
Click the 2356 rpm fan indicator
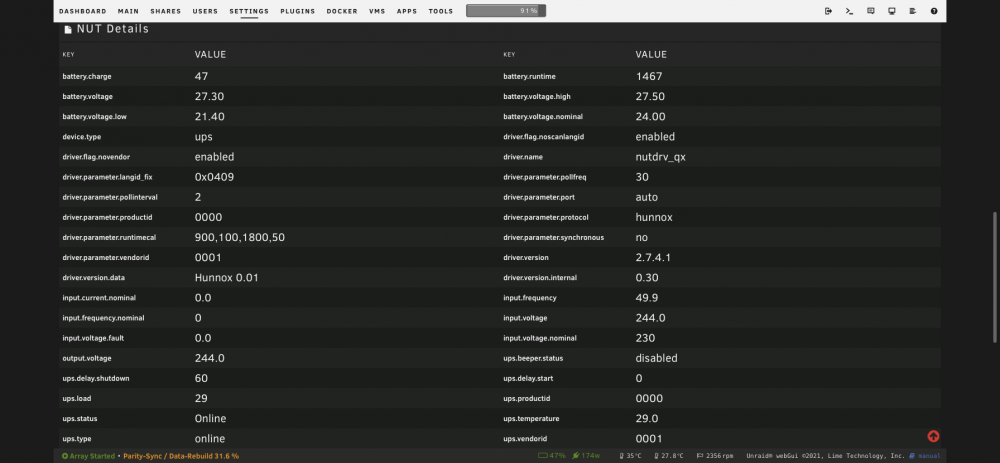click(x=714, y=456)
